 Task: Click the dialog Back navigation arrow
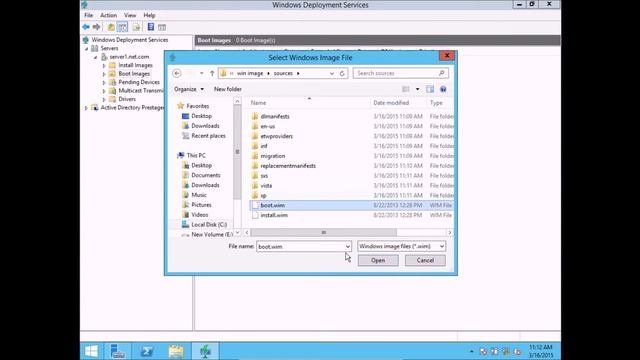[177, 73]
